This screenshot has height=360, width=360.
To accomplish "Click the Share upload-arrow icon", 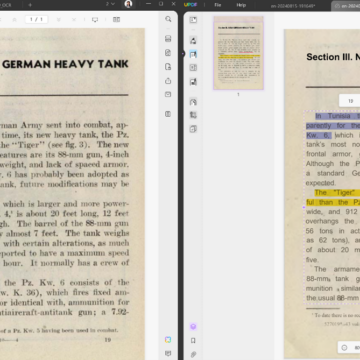I will [168, 81].
